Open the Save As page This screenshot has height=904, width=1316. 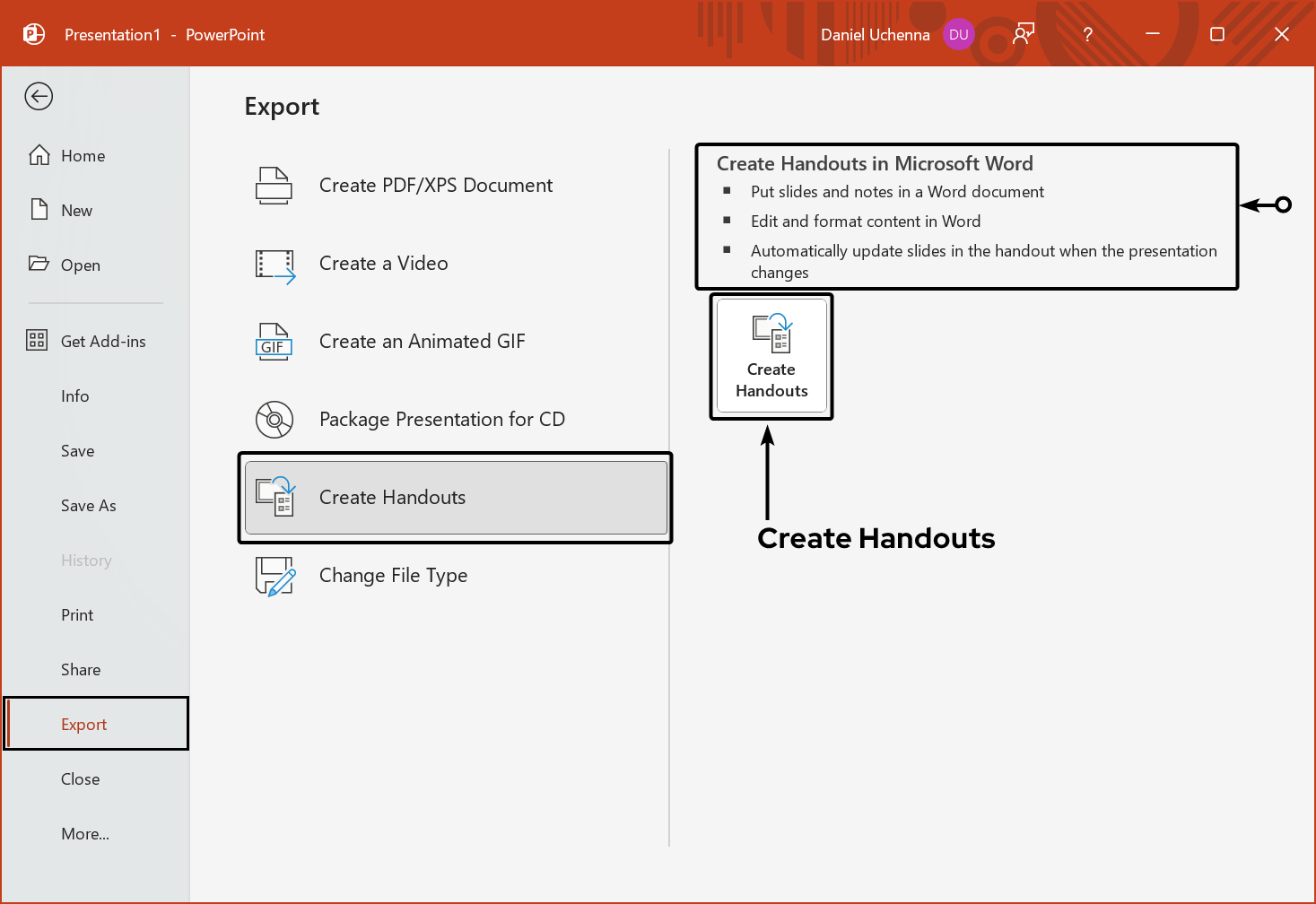point(88,505)
